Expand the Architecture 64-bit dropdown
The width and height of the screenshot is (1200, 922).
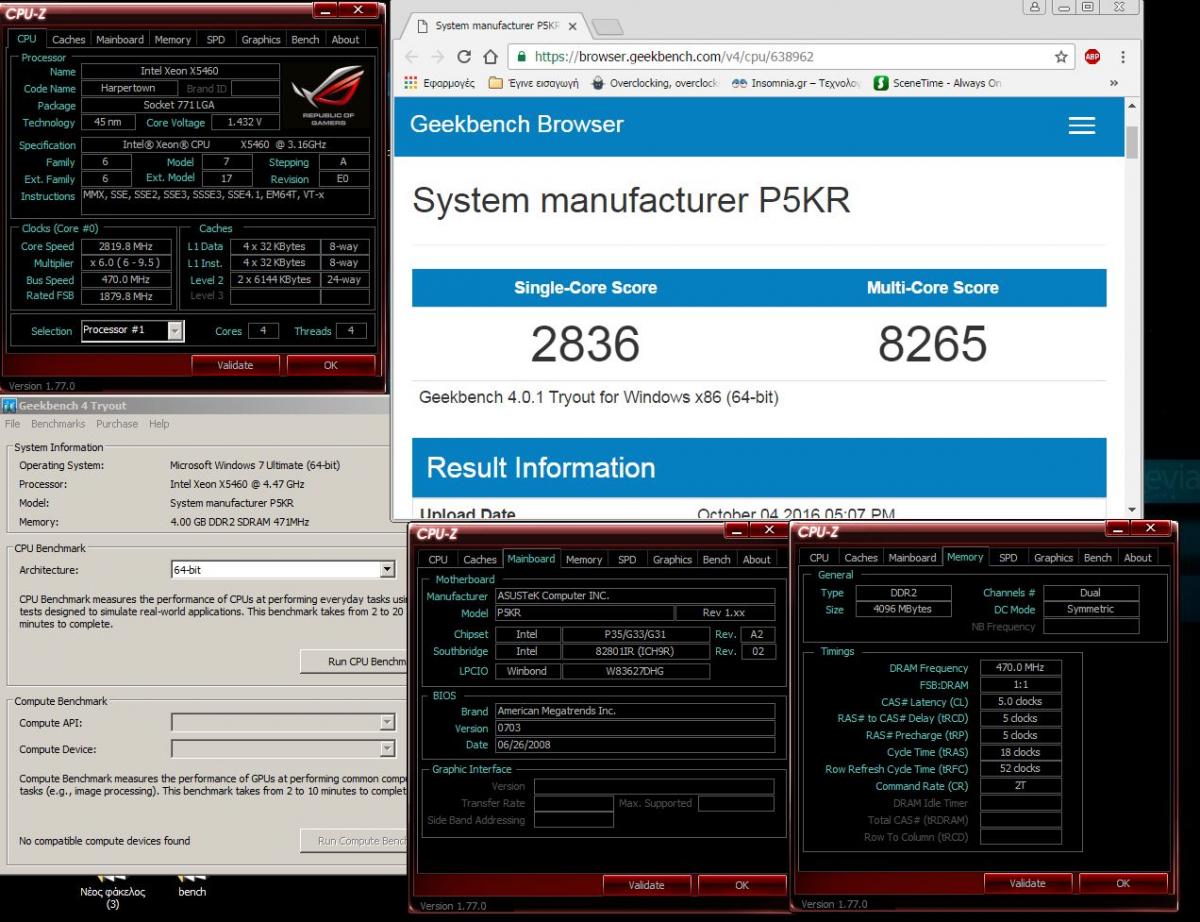[x=388, y=570]
